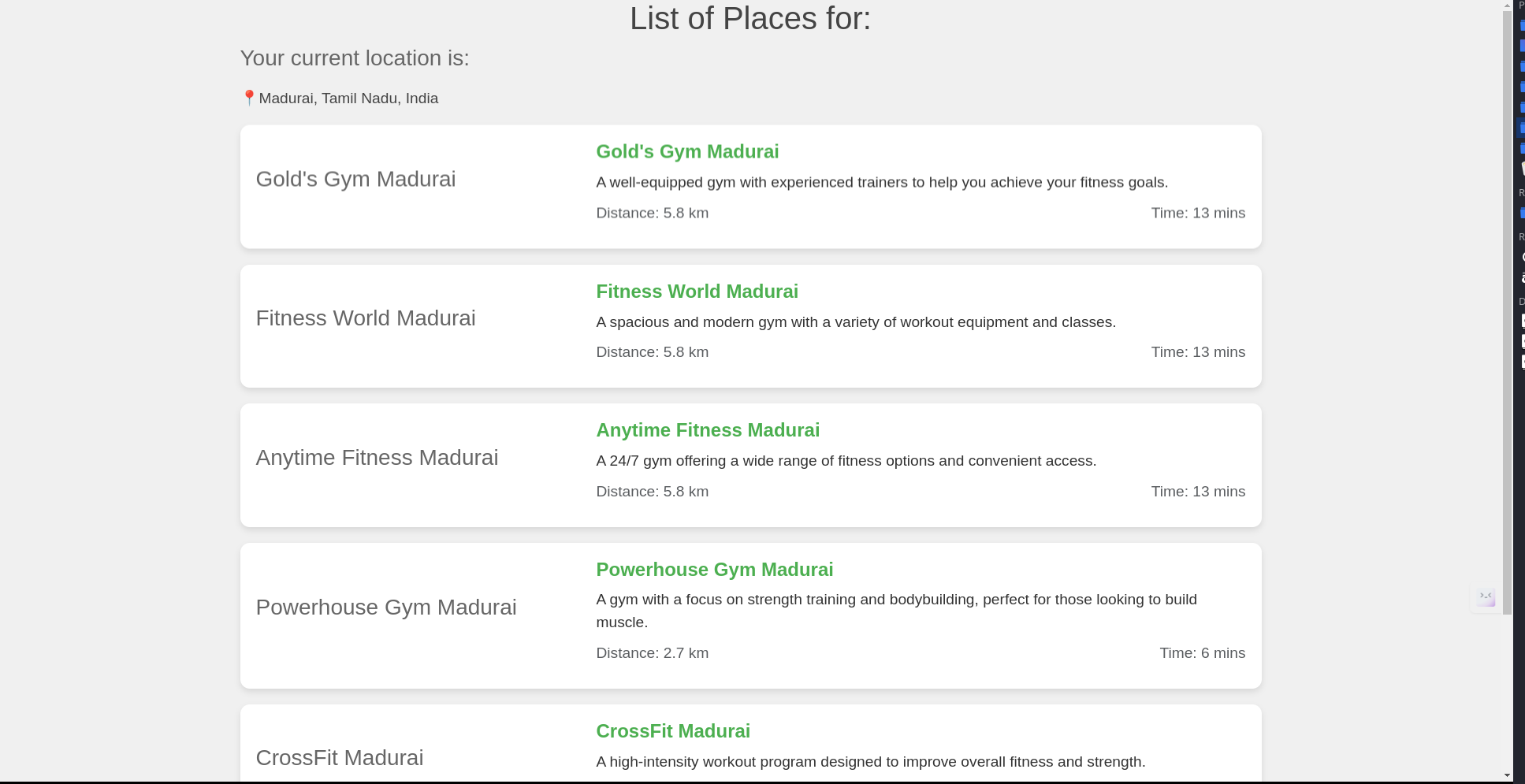Click the 'Time: 6 mins' label

1201,653
